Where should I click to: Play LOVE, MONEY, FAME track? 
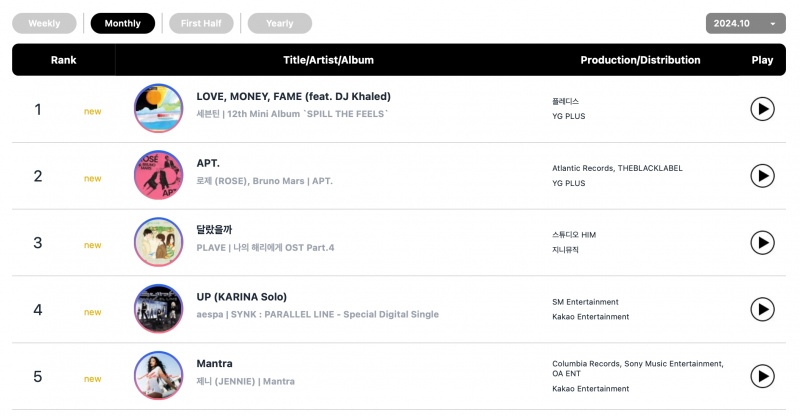(762, 109)
